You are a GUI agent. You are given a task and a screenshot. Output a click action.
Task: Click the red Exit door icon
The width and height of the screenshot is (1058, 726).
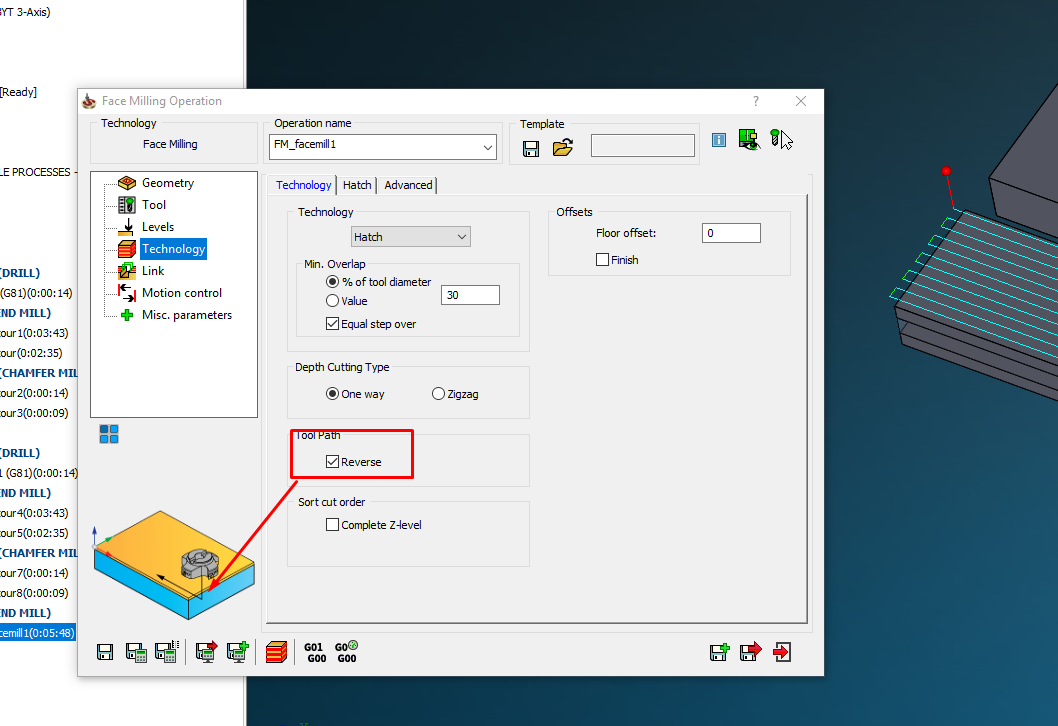click(782, 652)
